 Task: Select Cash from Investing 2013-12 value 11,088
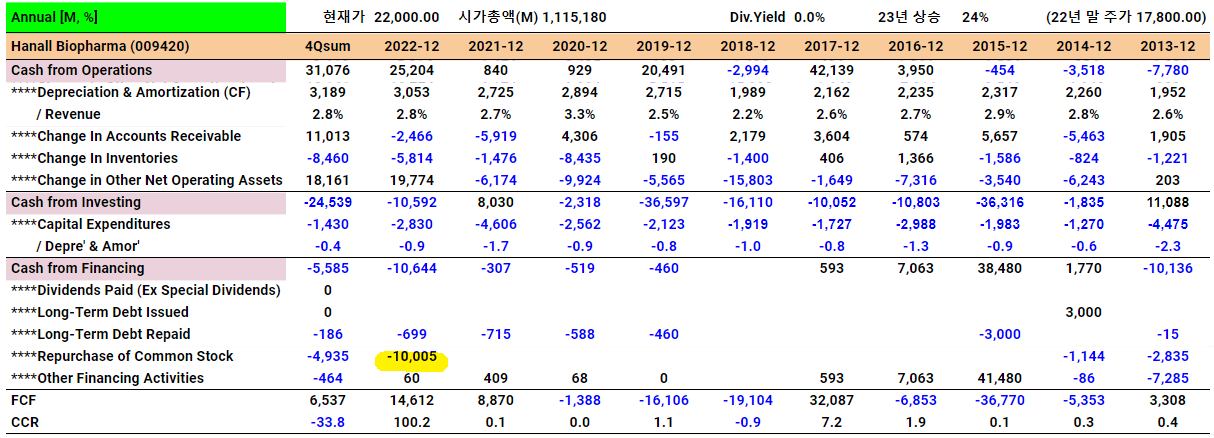[x=1167, y=202]
